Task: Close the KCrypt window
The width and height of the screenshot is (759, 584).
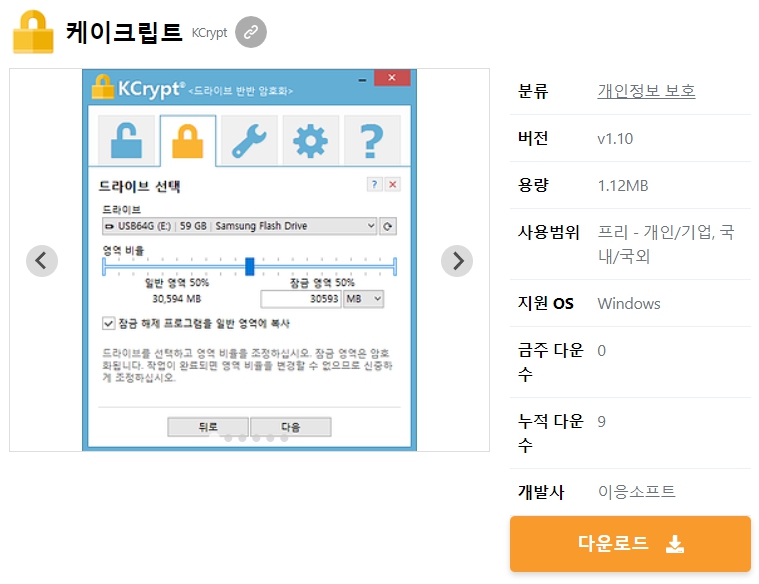Action: (x=392, y=77)
